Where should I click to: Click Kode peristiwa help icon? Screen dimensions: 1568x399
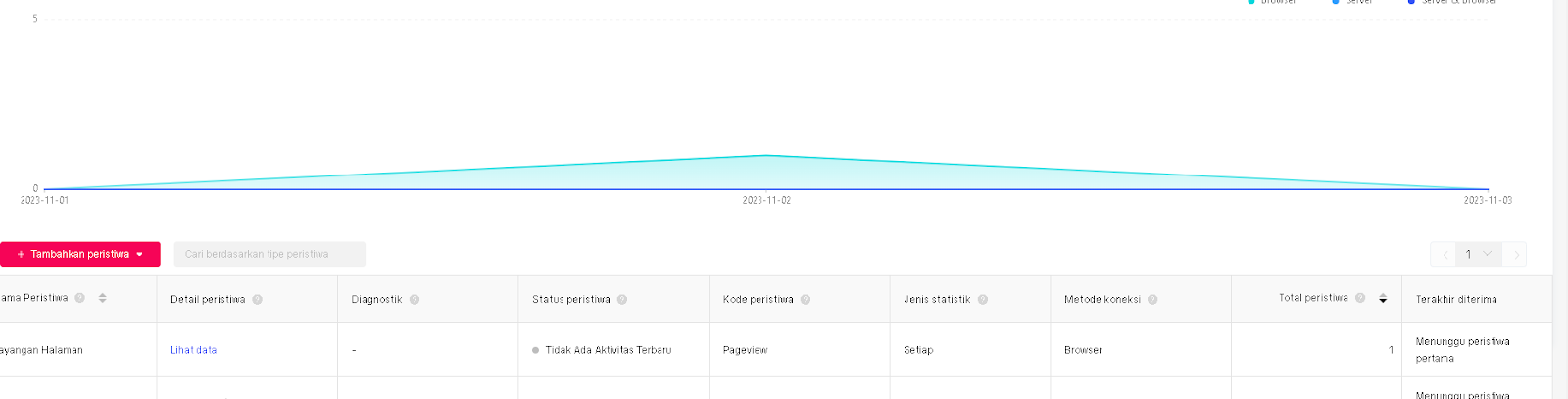[x=806, y=300]
